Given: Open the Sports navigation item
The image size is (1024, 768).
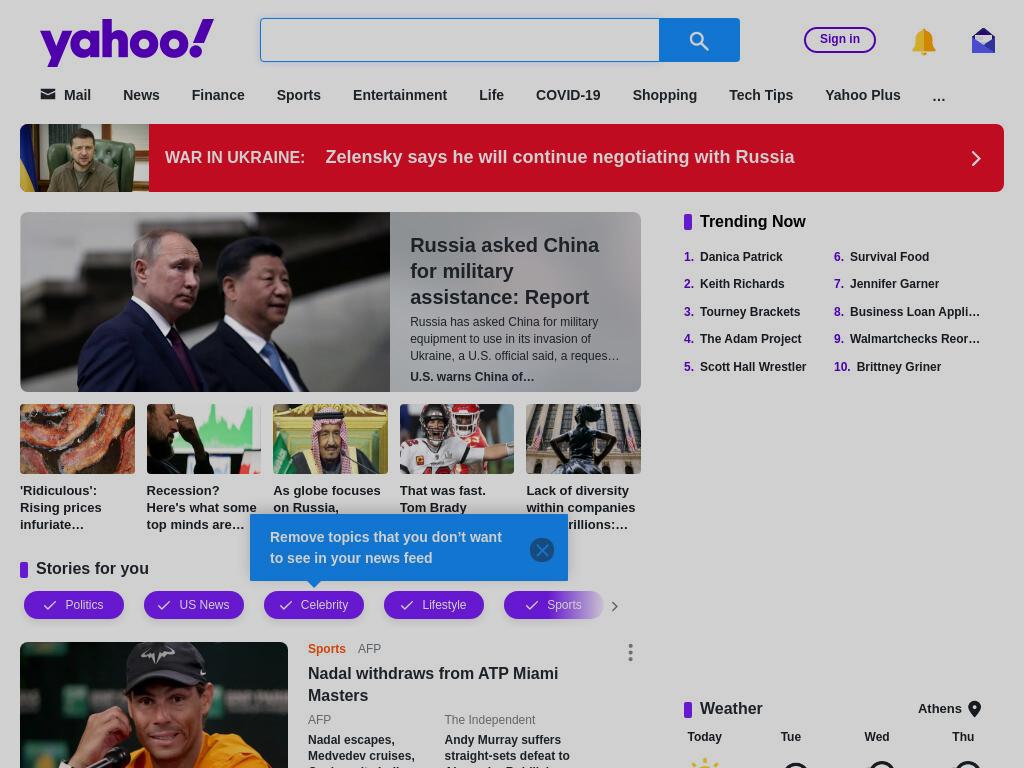Looking at the screenshot, I should pos(298,95).
